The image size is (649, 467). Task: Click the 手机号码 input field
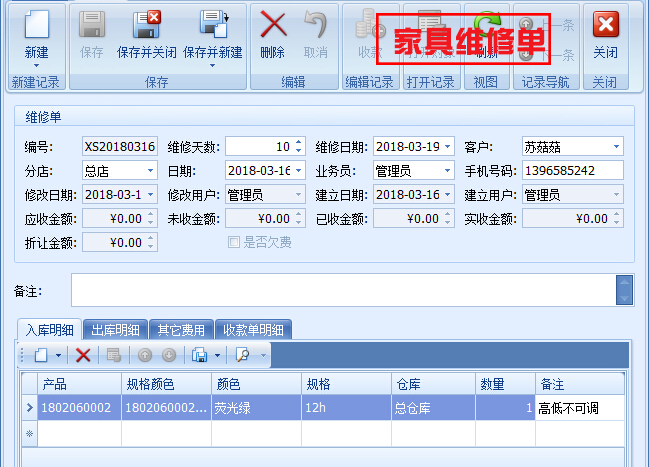tap(572, 170)
